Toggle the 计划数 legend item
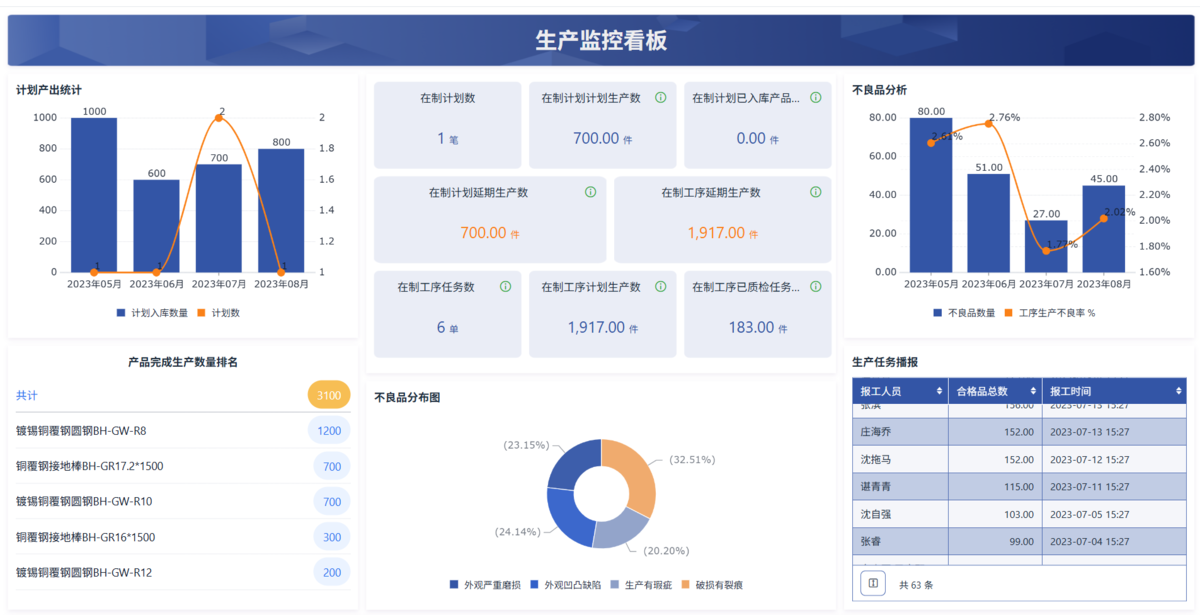This screenshot has height=615, width=1200. point(218,313)
